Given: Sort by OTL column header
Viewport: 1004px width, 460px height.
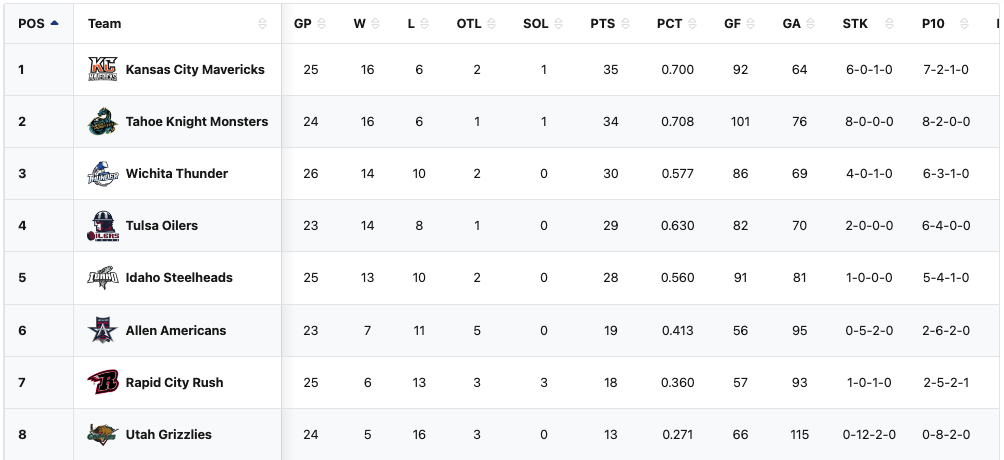Looking at the screenshot, I should pyautogui.click(x=469, y=23).
